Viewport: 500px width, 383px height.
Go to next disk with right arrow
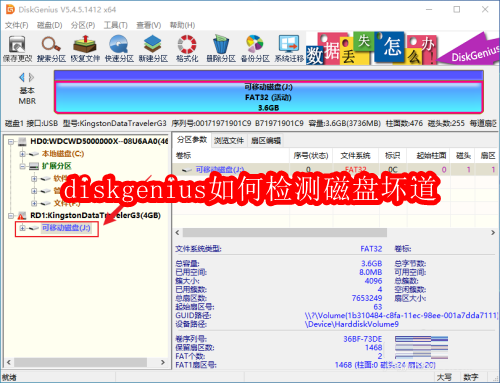click(31, 77)
